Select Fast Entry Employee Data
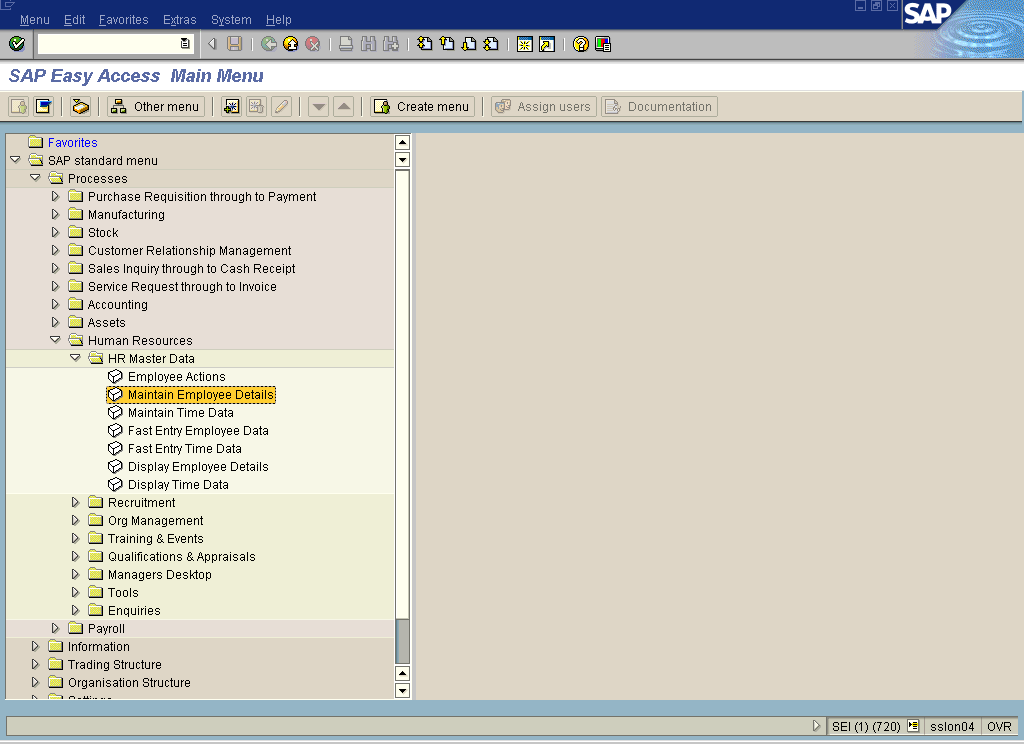 [199, 430]
